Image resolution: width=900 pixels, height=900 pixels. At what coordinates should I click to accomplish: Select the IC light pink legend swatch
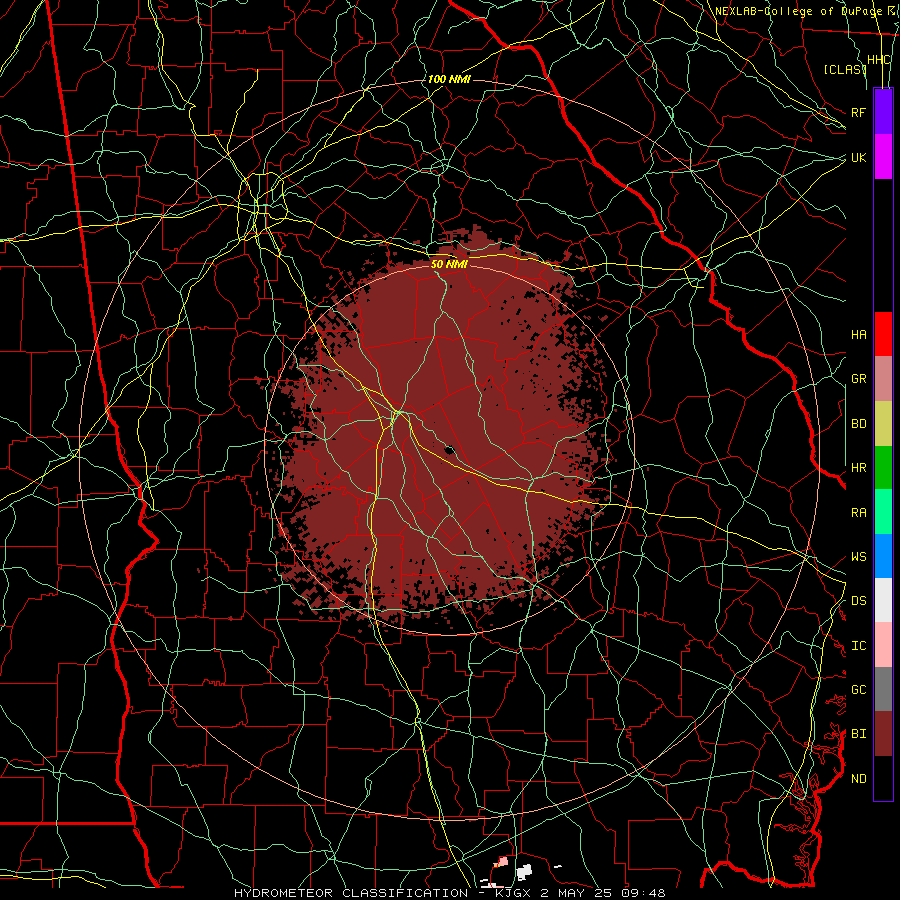pos(883,645)
